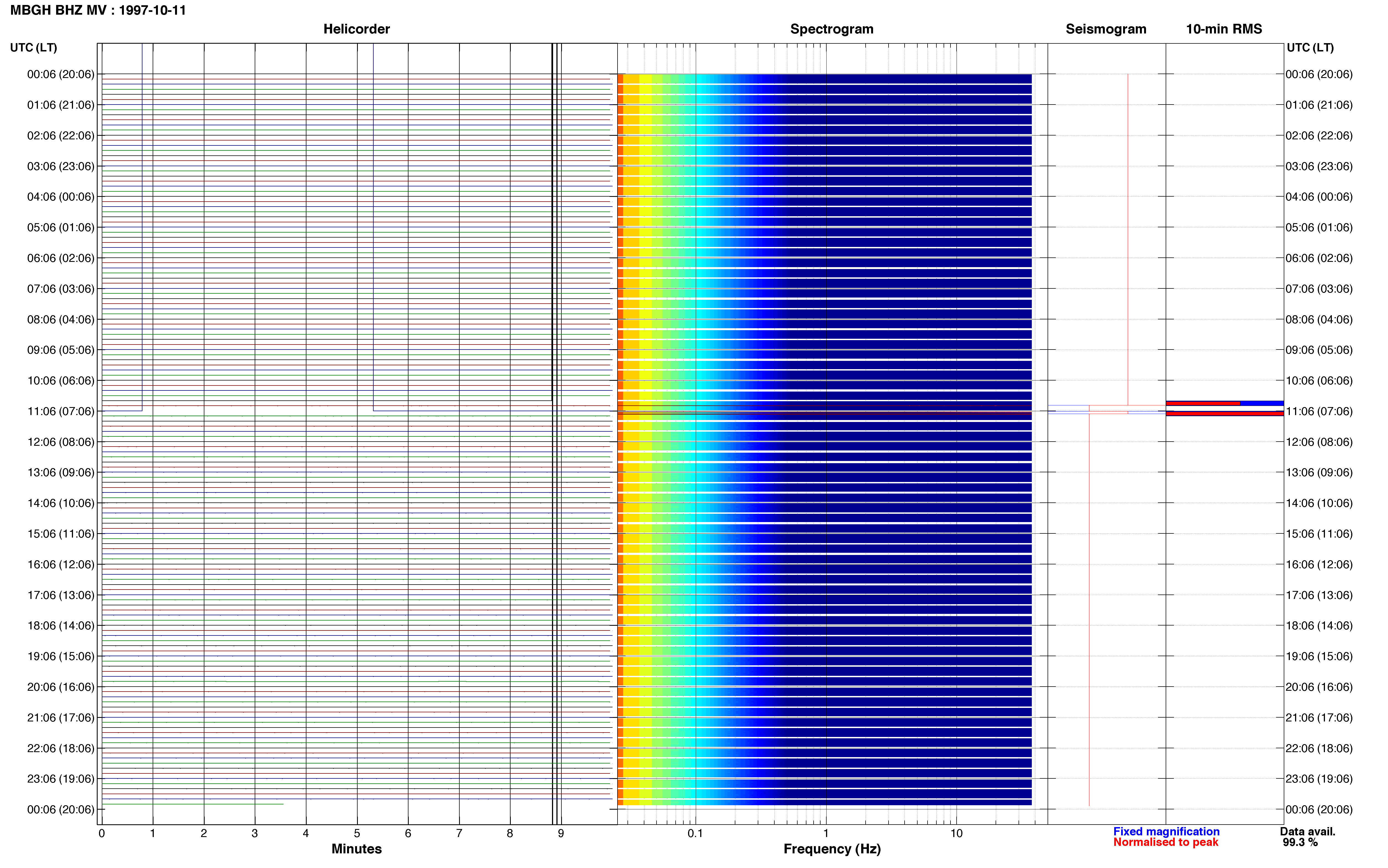Click the left time label '22:06 (18:06)'

(x=61, y=748)
